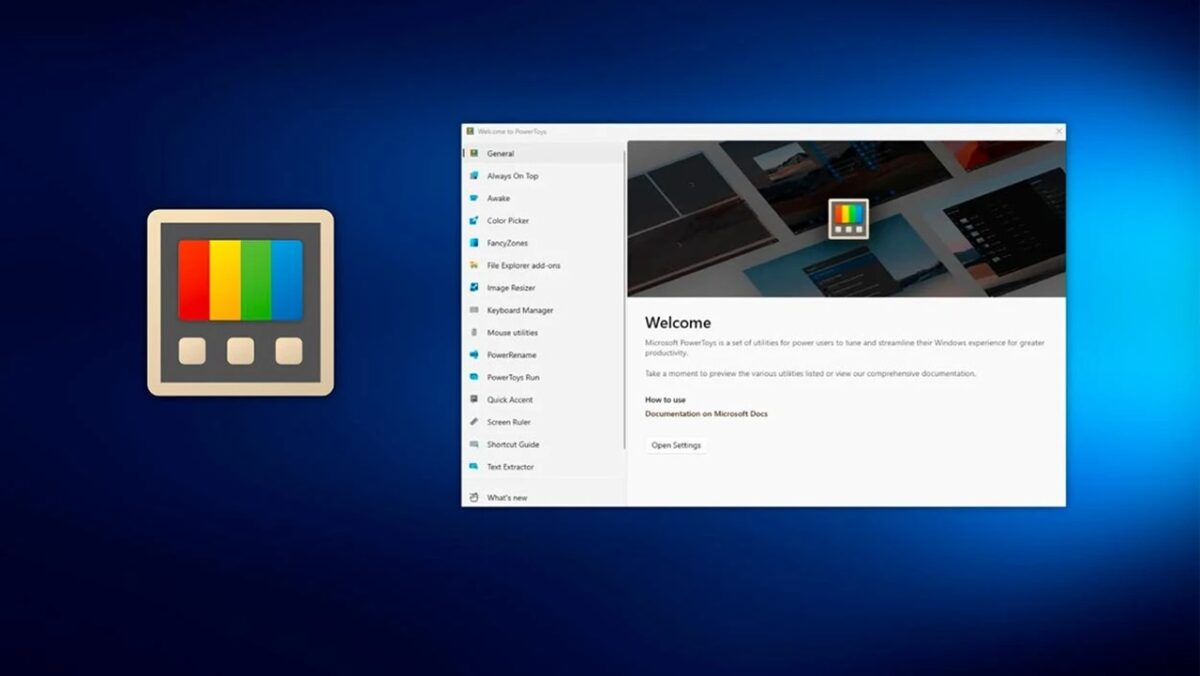This screenshot has height=676, width=1200.
Task: Click the Awake coffee cup icon
Action: pos(474,198)
